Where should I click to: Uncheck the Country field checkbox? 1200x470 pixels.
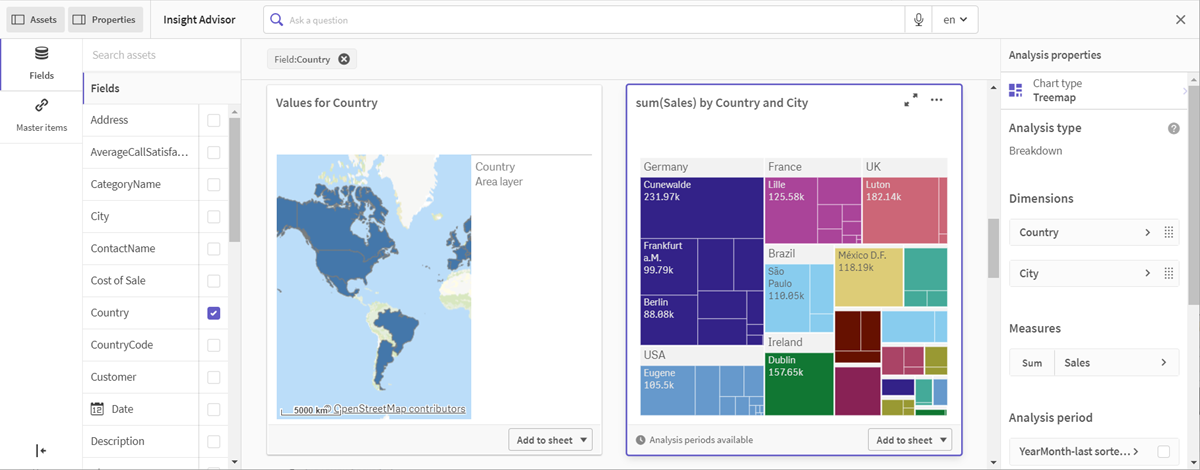coord(214,313)
